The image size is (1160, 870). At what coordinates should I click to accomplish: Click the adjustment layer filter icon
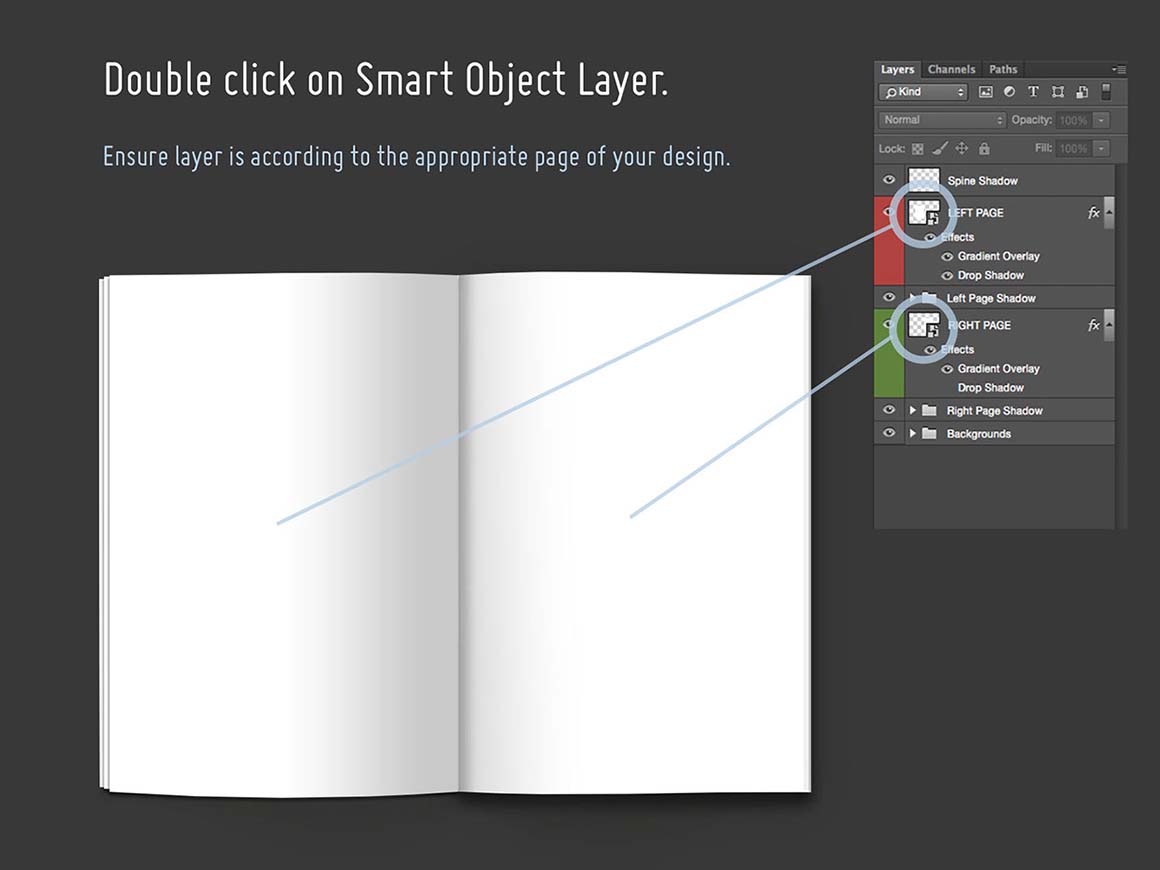[x=1009, y=92]
